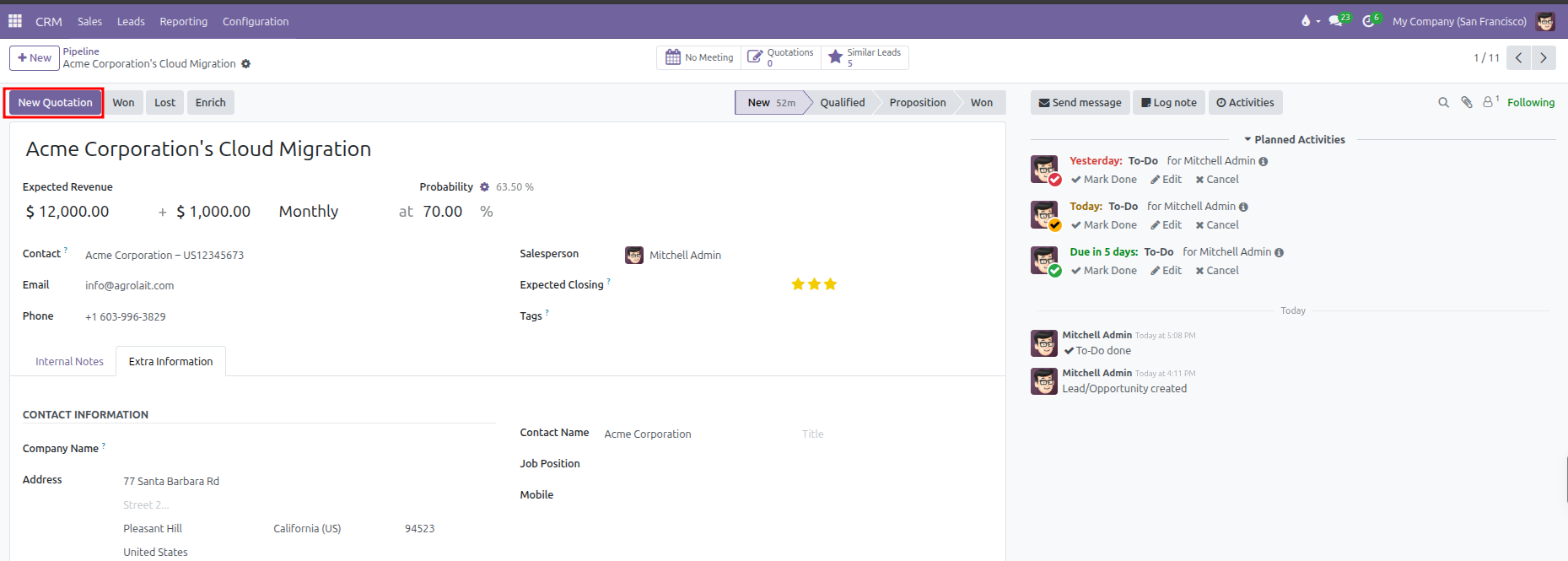Click the chatter search magnifier icon

point(1443,102)
